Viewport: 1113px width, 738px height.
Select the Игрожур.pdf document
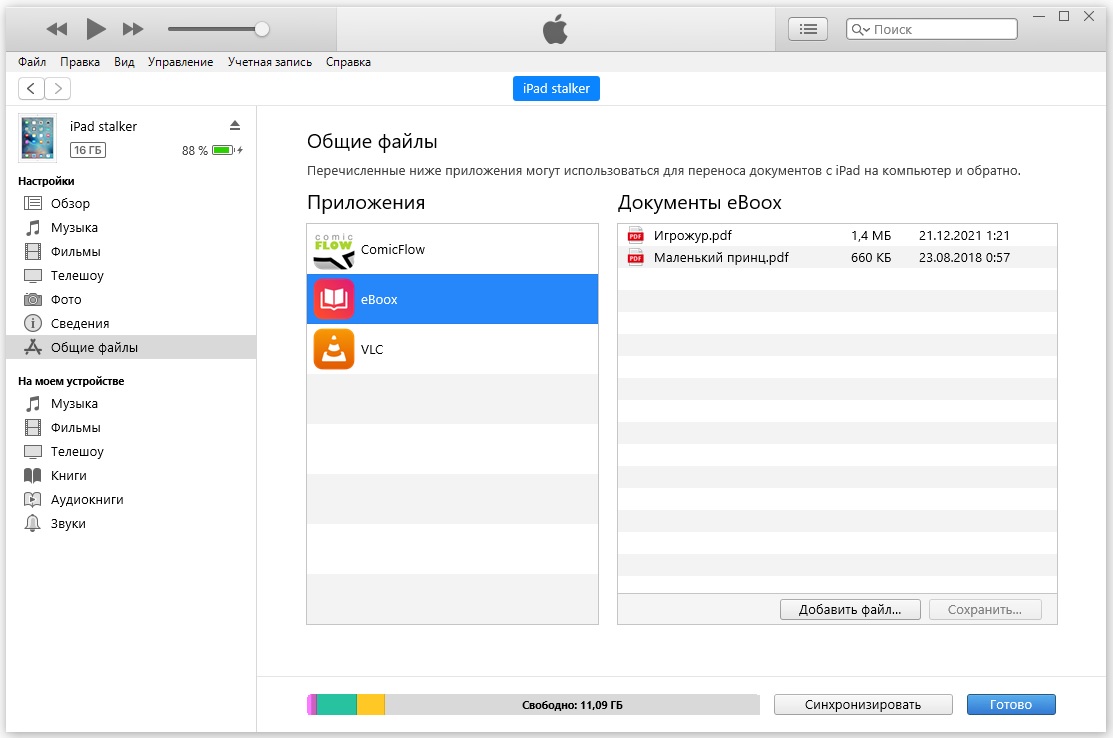tap(837, 236)
